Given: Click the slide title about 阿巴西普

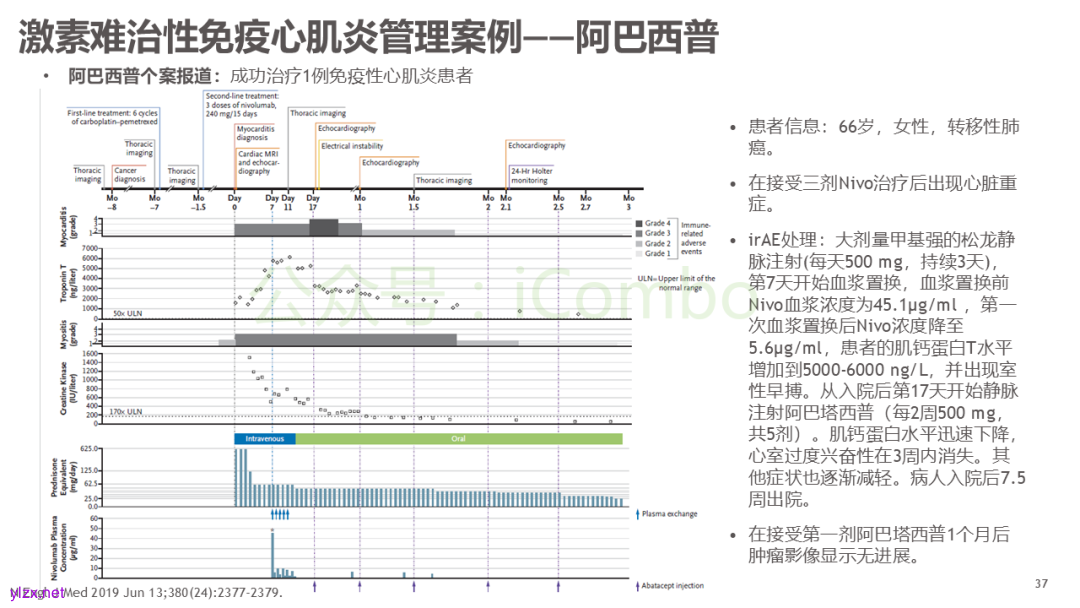Looking at the screenshot, I should [368, 38].
